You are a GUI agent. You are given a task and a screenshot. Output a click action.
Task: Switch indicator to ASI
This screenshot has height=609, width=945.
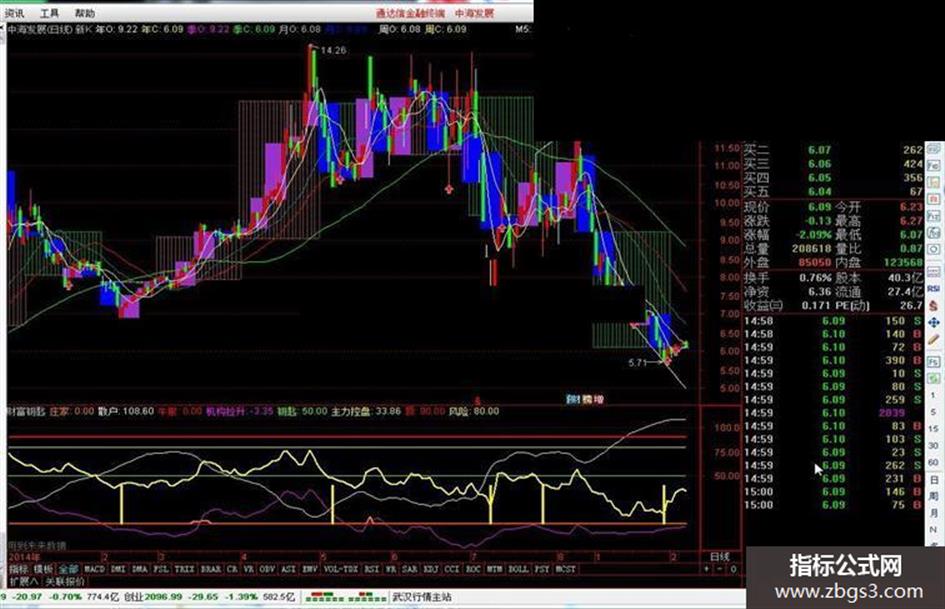[x=289, y=569]
